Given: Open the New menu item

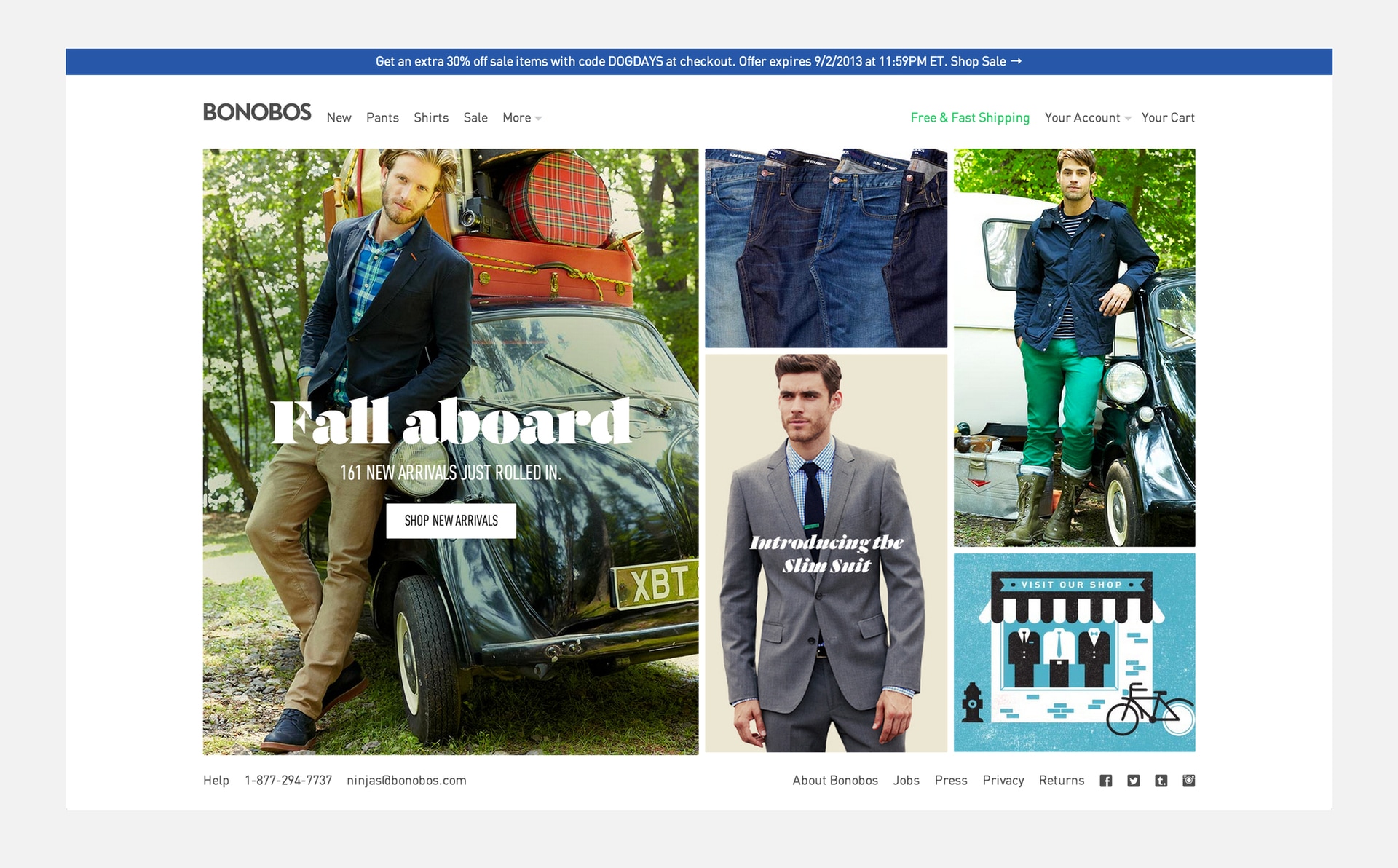Looking at the screenshot, I should click(339, 118).
